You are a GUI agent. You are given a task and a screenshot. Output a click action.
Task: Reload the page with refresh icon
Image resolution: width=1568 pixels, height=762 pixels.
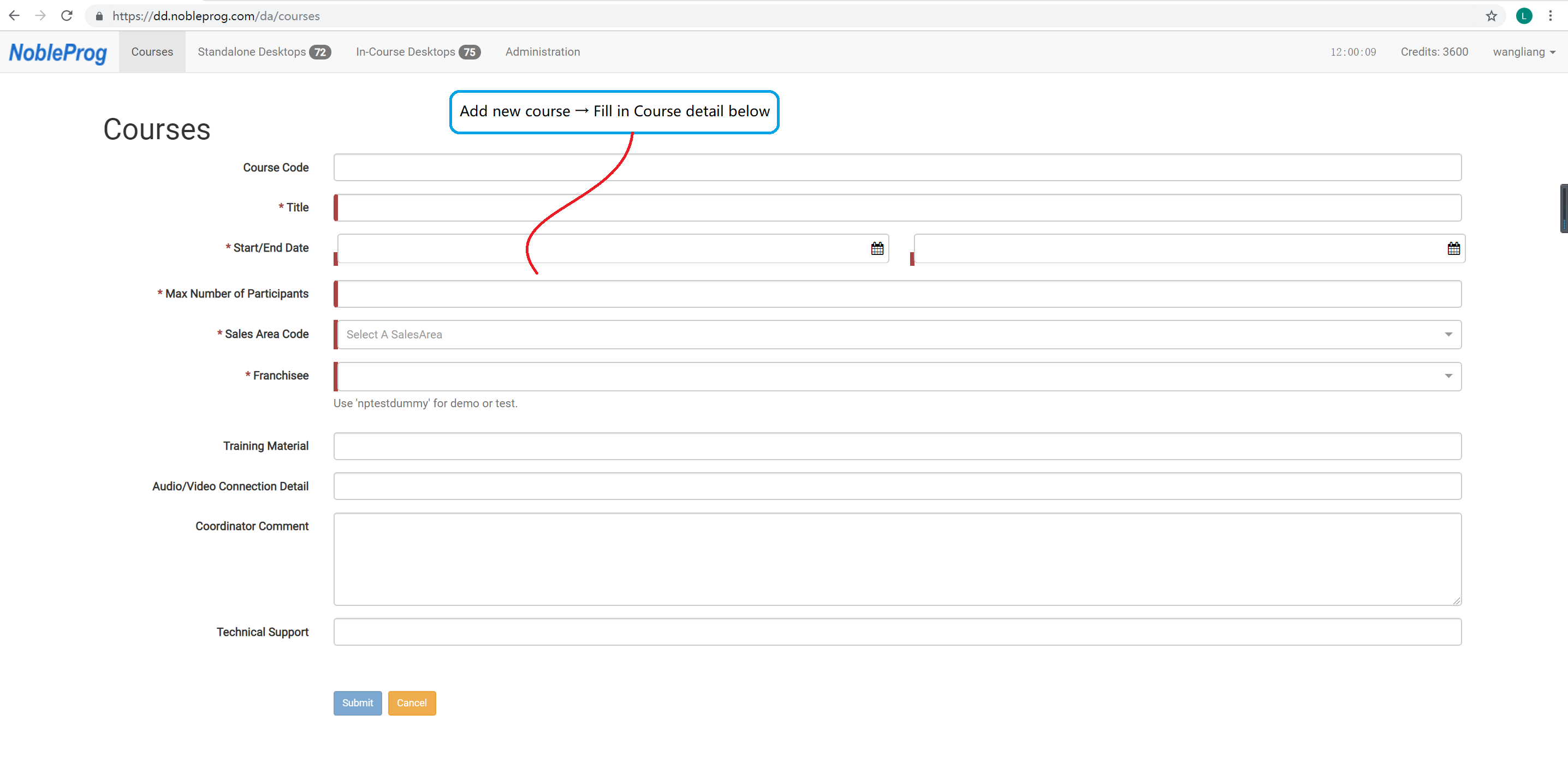67,16
